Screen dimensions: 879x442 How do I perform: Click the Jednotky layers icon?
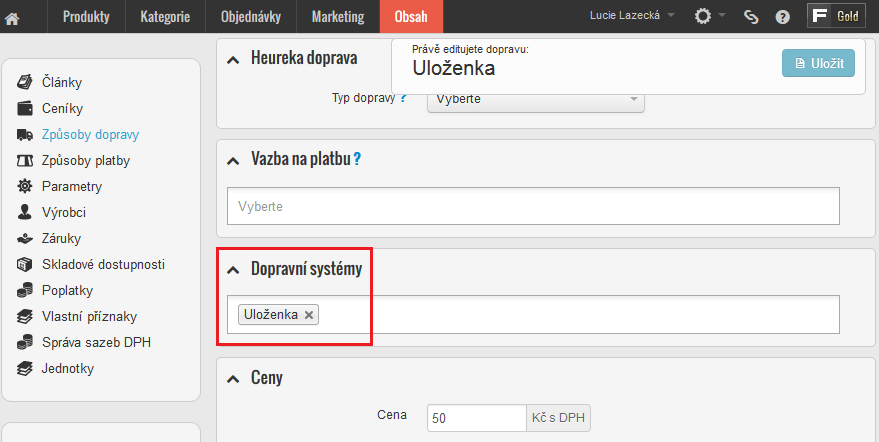pos(25,369)
